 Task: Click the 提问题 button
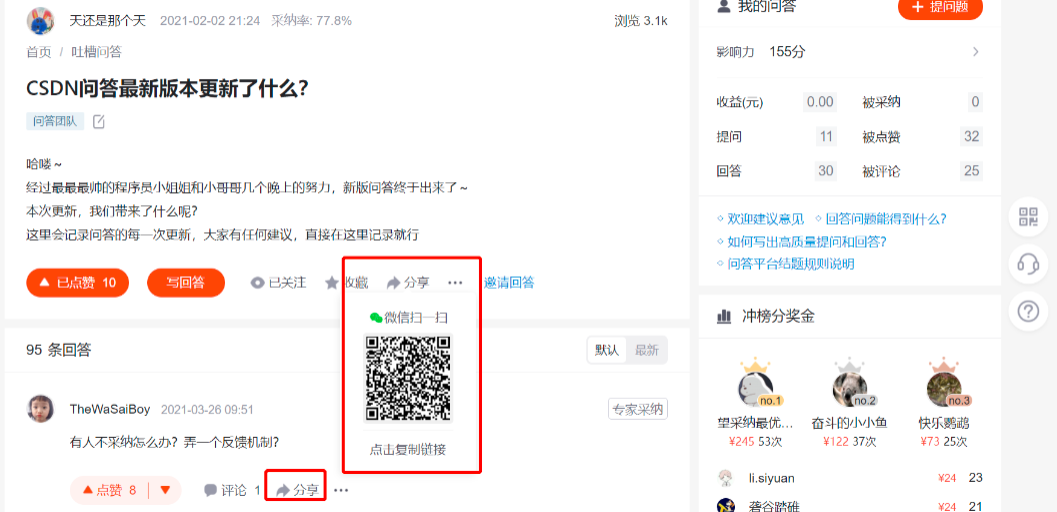940,7
